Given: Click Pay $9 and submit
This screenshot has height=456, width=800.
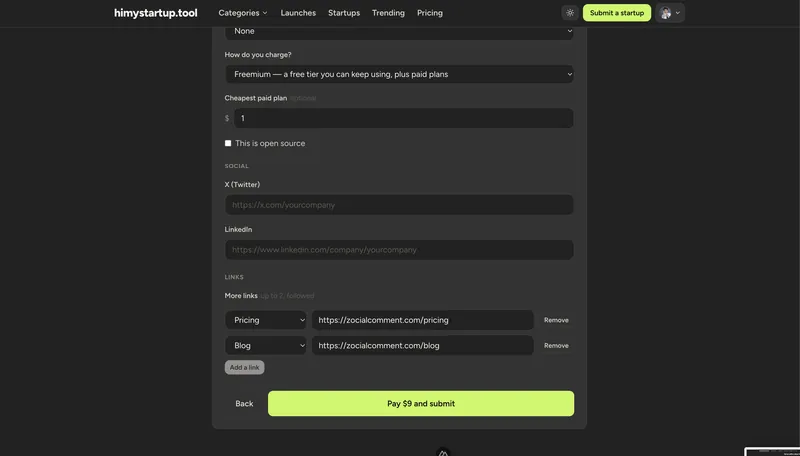Looking at the screenshot, I should point(421,403).
